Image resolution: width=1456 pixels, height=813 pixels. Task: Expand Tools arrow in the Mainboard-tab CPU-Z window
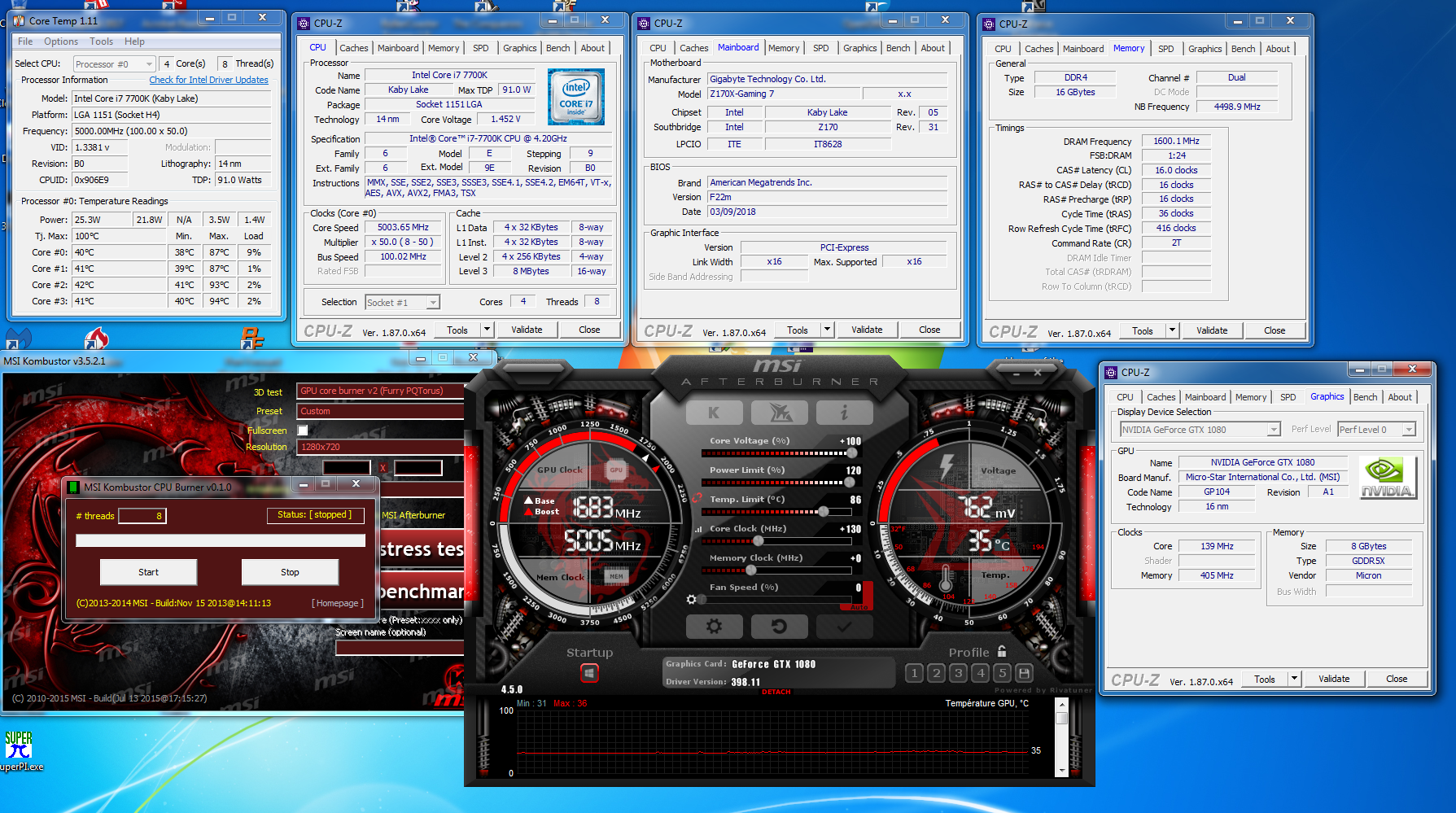tap(827, 330)
